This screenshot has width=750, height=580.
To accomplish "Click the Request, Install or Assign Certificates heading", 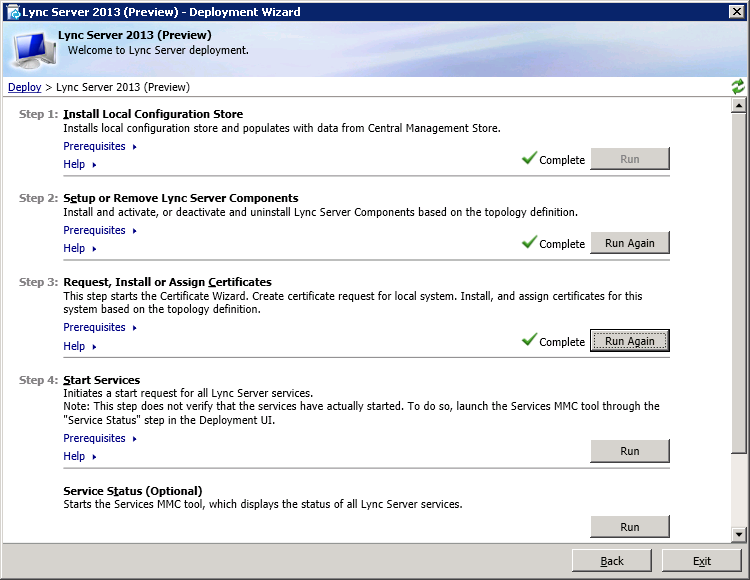I will 167,282.
